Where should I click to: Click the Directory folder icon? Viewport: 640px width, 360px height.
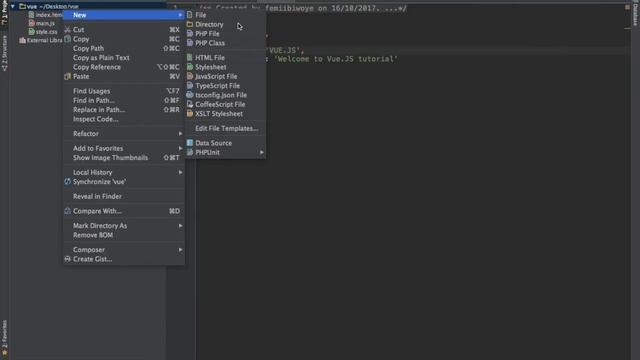[190, 24]
